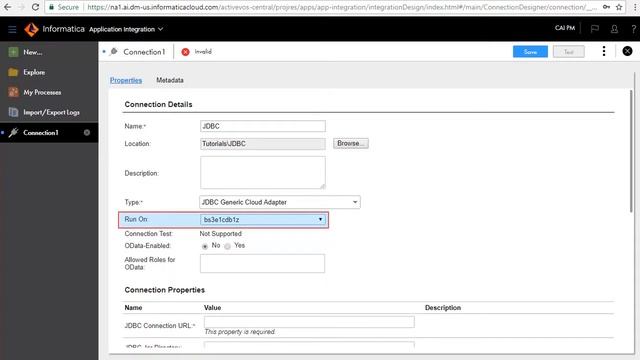Click the CAI PM organization label
Viewport: 640px width, 360px height.
point(564,28)
